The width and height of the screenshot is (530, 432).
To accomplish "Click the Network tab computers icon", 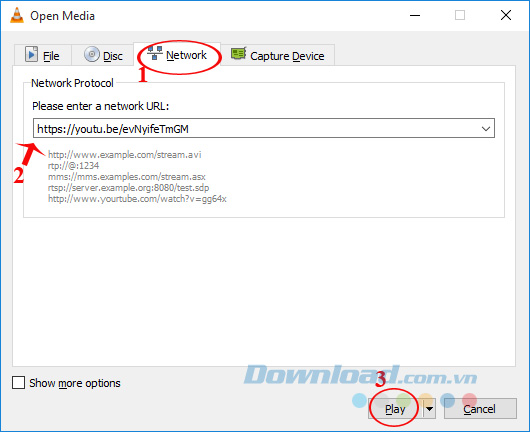I will (155, 53).
